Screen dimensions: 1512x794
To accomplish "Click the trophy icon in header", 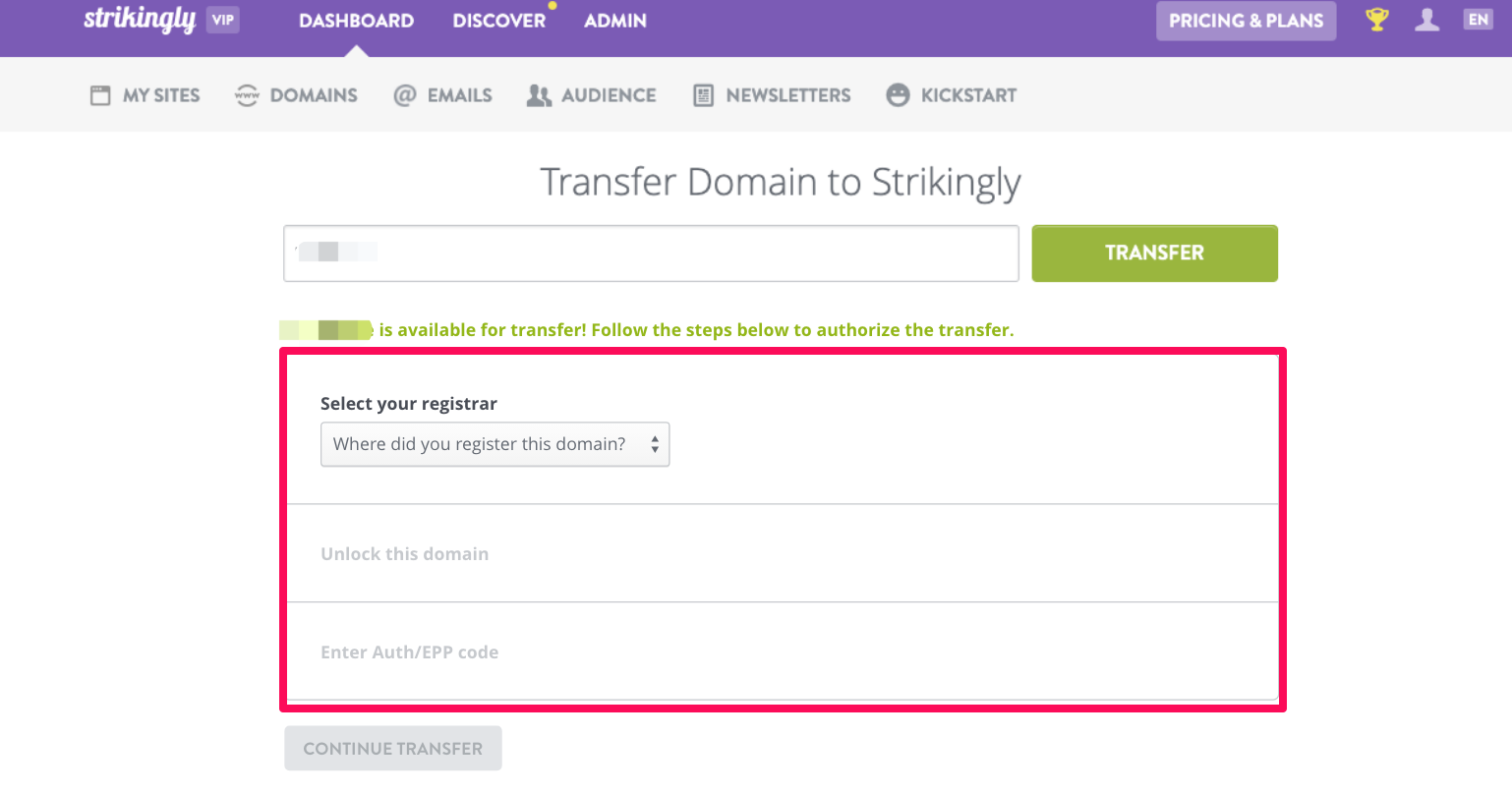I will point(1377,20).
